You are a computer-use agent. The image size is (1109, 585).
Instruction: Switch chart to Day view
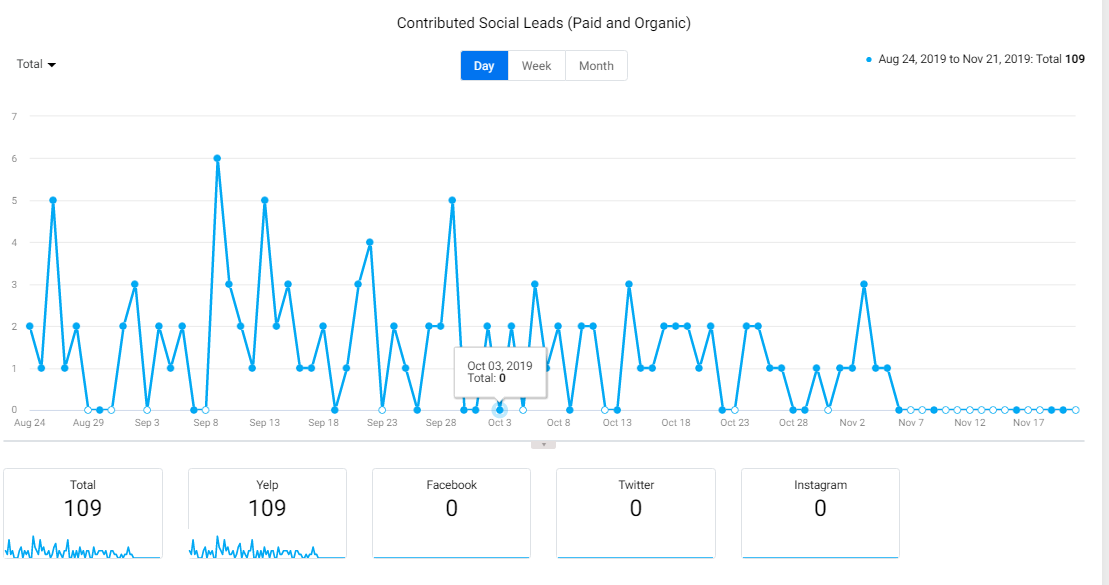coord(484,66)
